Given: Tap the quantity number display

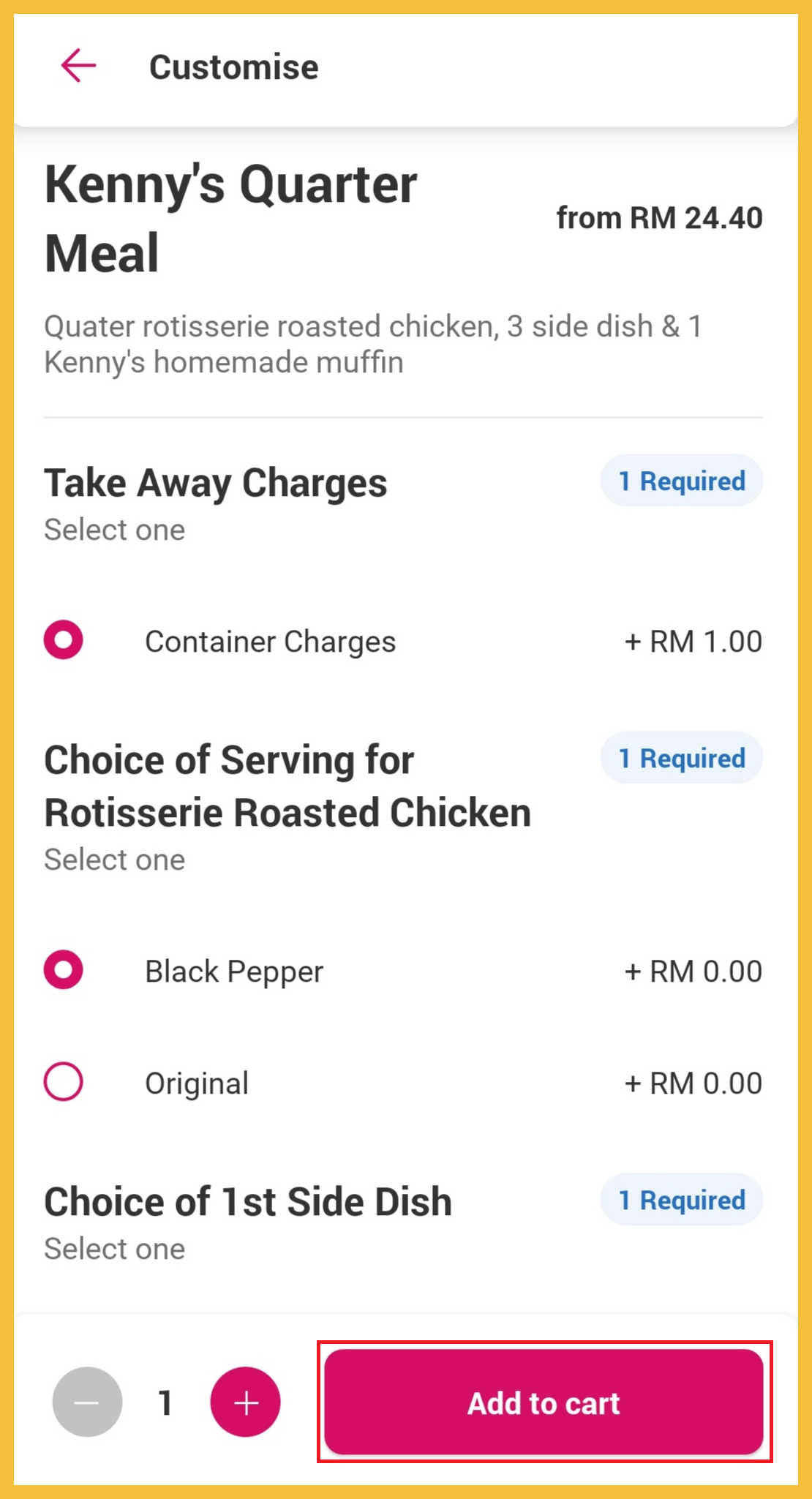Looking at the screenshot, I should [166, 1403].
